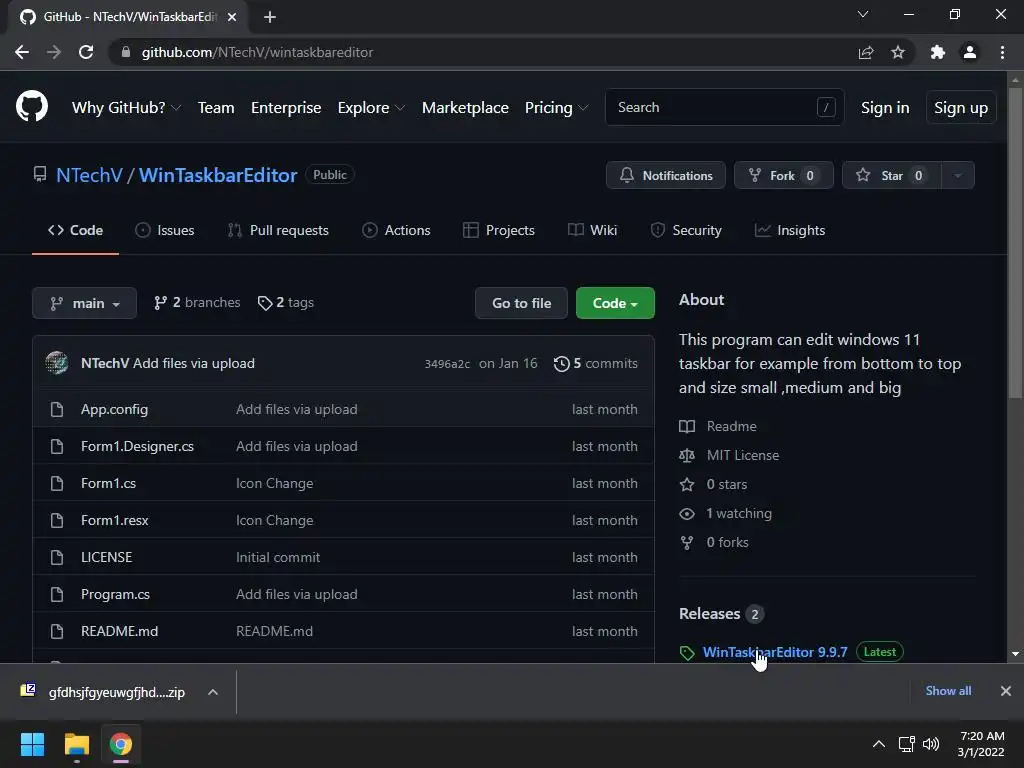Open the Actions tab

[396, 230]
